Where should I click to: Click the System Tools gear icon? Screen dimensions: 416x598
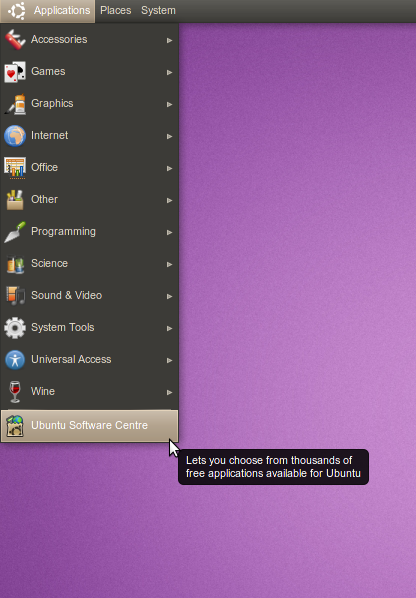pyautogui.click(x=15, y=328)
